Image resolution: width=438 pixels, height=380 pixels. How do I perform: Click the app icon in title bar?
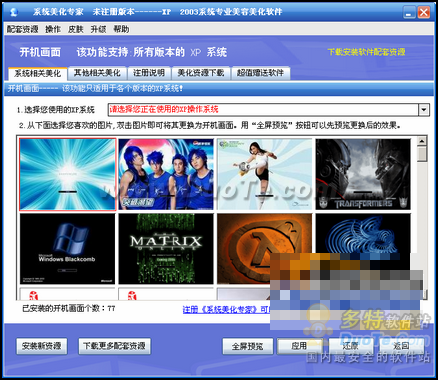point(14,12)
